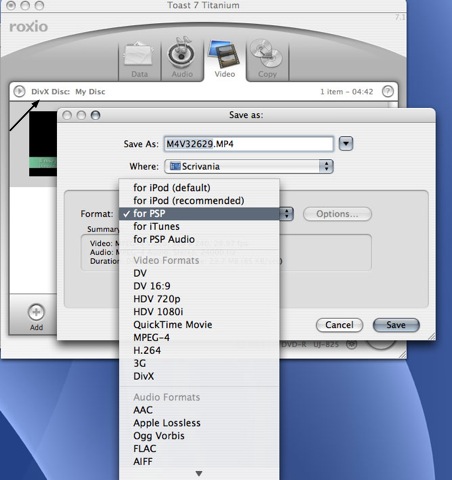Click the roxio logo
This screenshot has width=452, height=480.
tap(28, 27)
